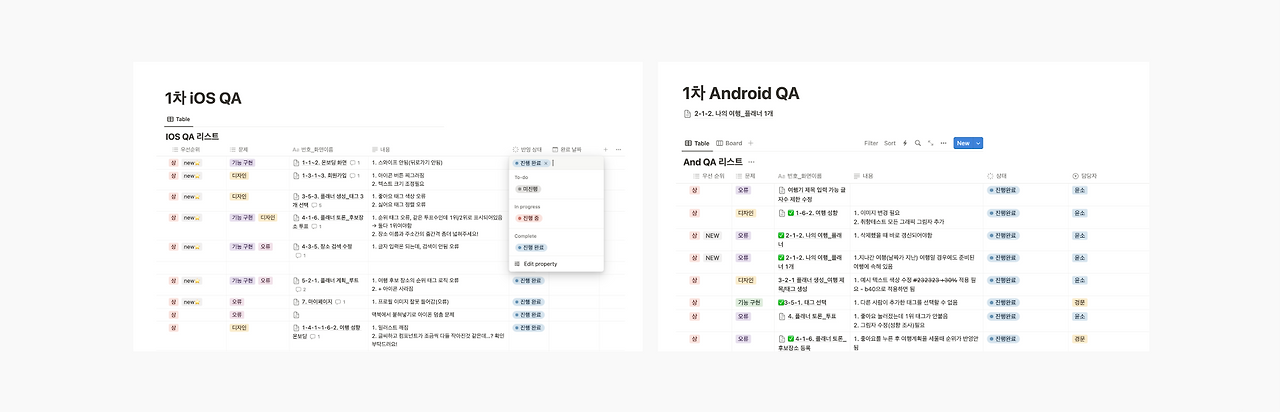Click the Search magnifier icon in Android QA toolbar
The height and width of the screenshot is (412, 1280).
[918, 143]
